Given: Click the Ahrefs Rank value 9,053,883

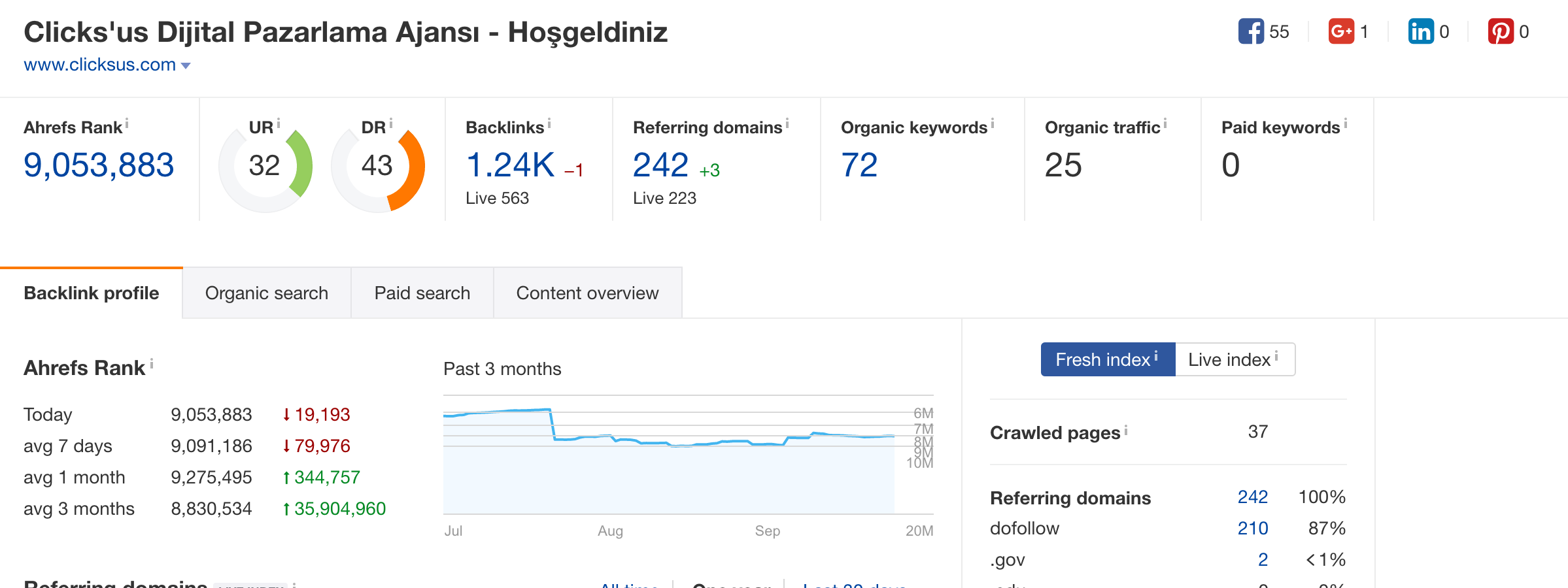Looking at the screenshot, I should 99,165.
